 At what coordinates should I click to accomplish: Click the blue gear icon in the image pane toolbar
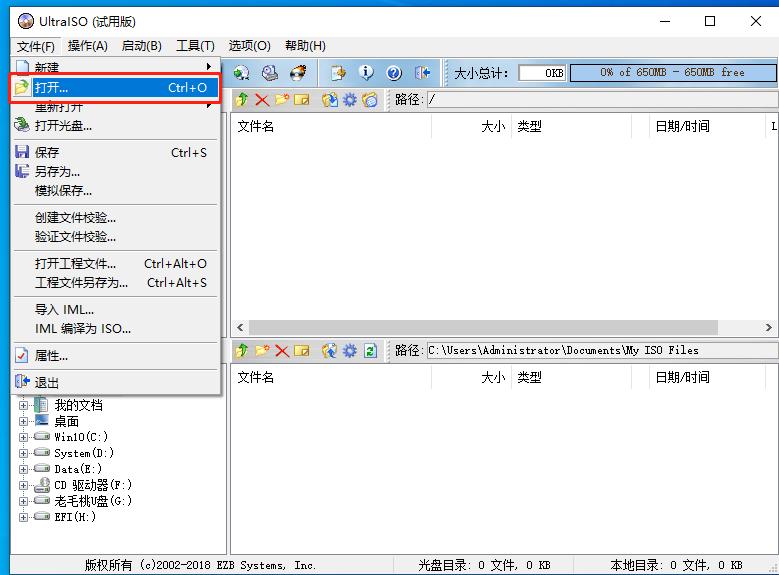pyautogui.click(x=350, y=100)
